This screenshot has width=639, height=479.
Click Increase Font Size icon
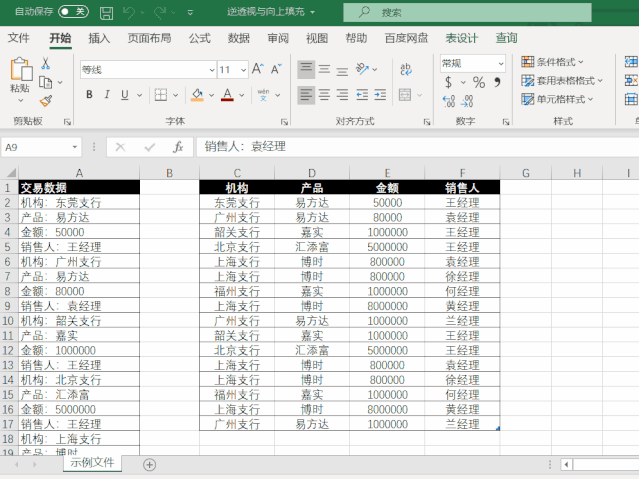tap(258, 69)
